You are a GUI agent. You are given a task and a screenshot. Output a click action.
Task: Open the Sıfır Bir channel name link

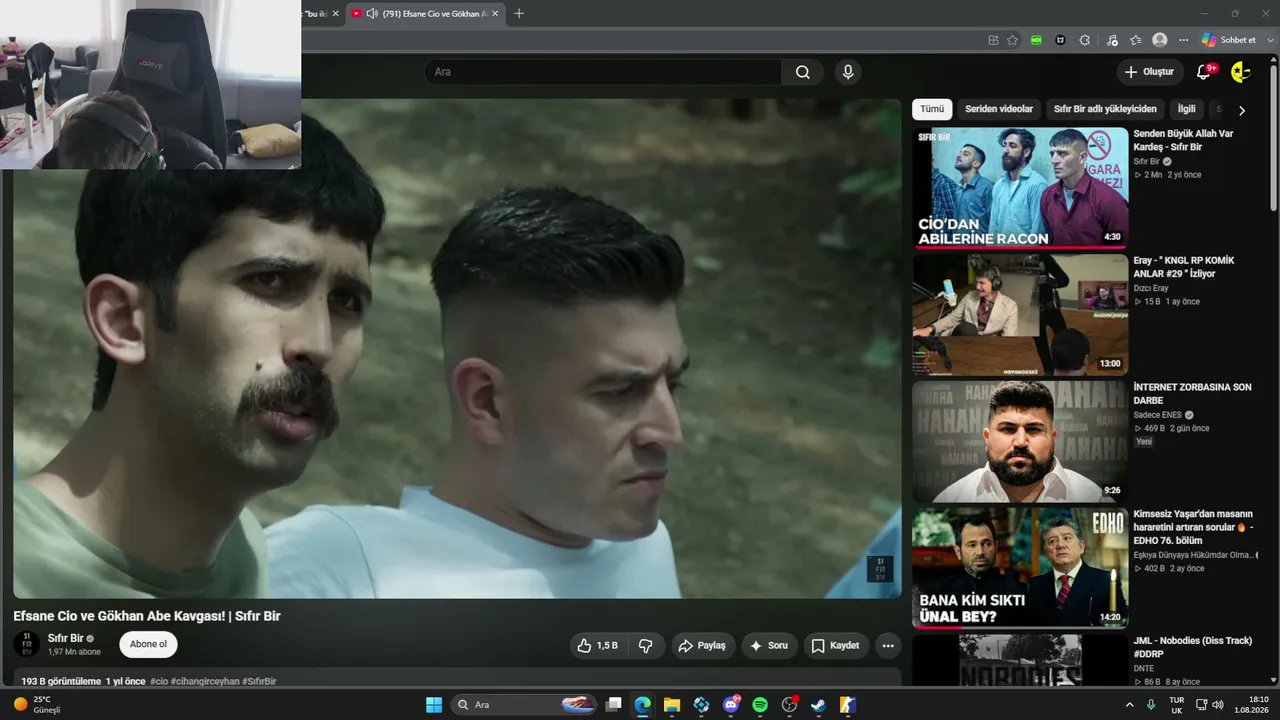coord(65,638)
